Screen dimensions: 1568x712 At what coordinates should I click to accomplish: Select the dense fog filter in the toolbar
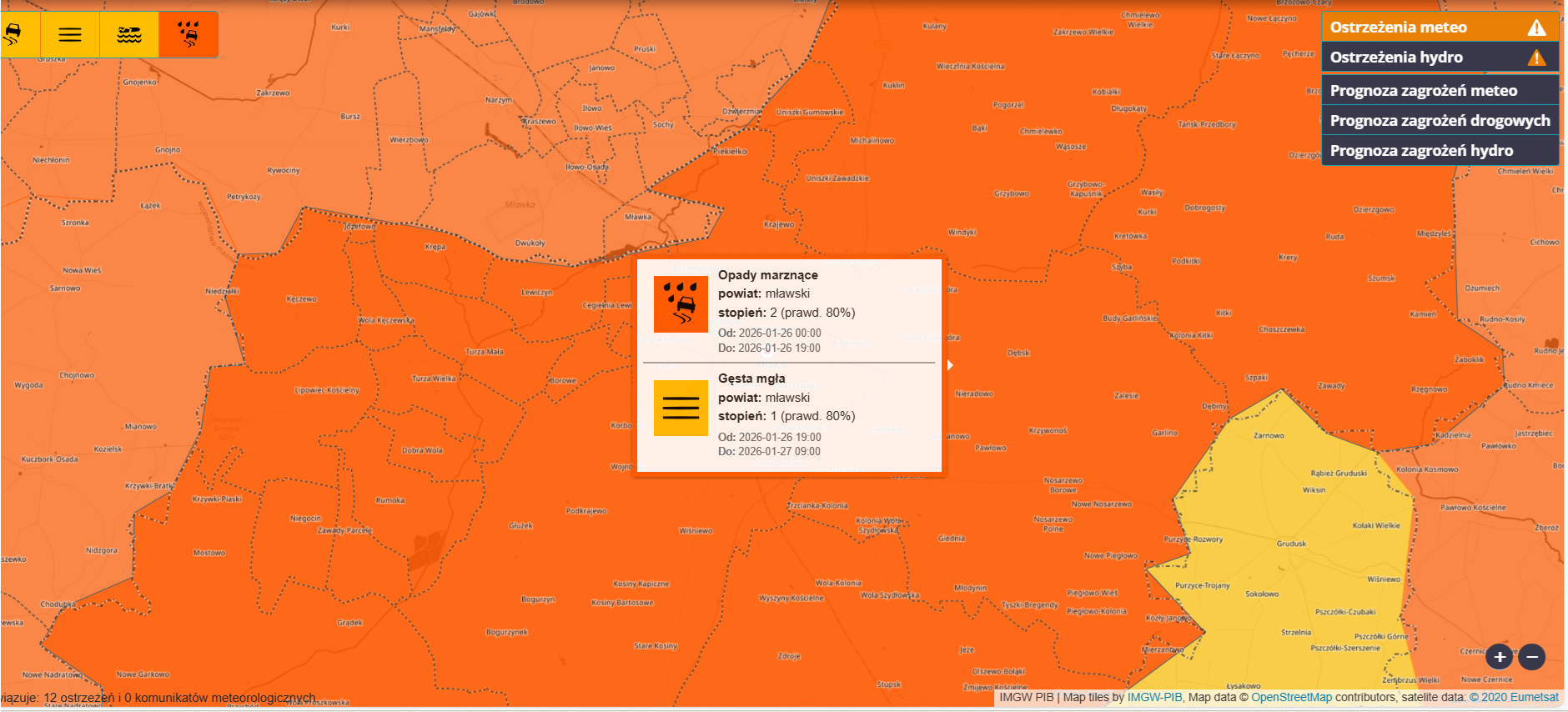[x=70, y=35]
